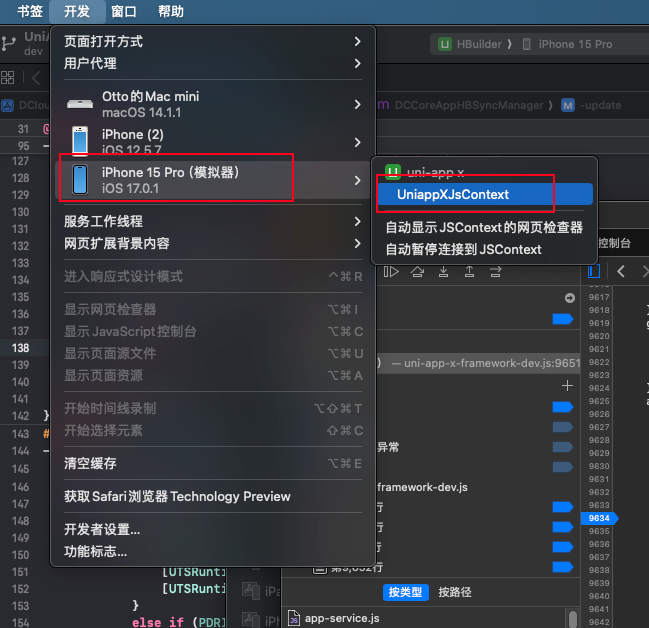Click line number 138 in Xcode gutter
Screen dimensions: 649x628
[21, 348]
